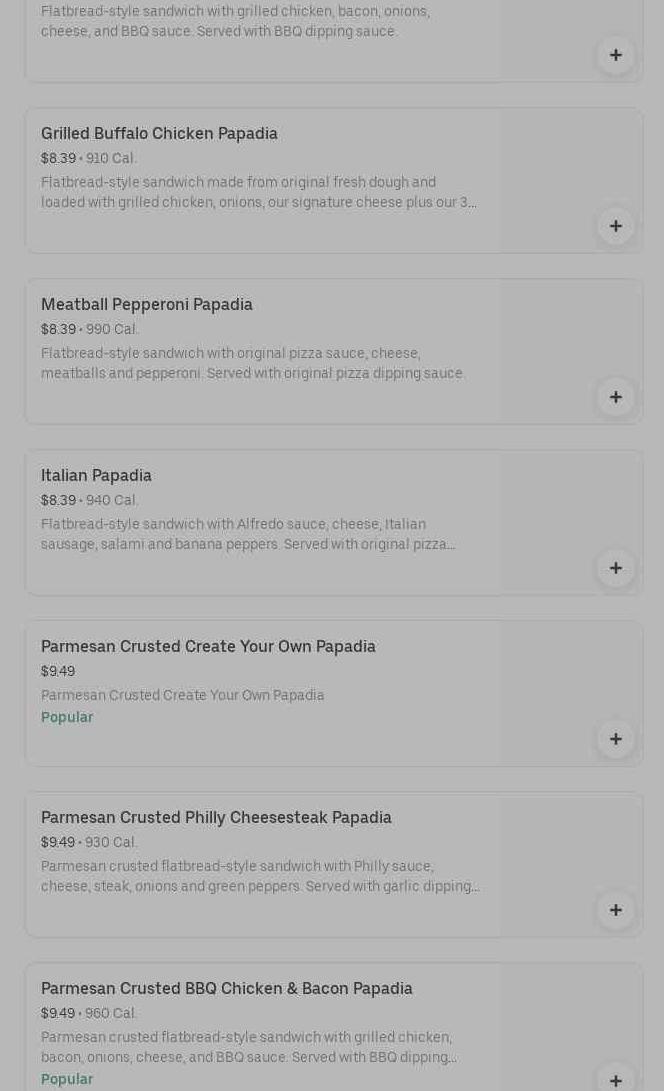Open Parmesan Crusted BBQ Chicken & Bacon title
The height and width of the screenshot is (1091, 664).
click(227, 988)
